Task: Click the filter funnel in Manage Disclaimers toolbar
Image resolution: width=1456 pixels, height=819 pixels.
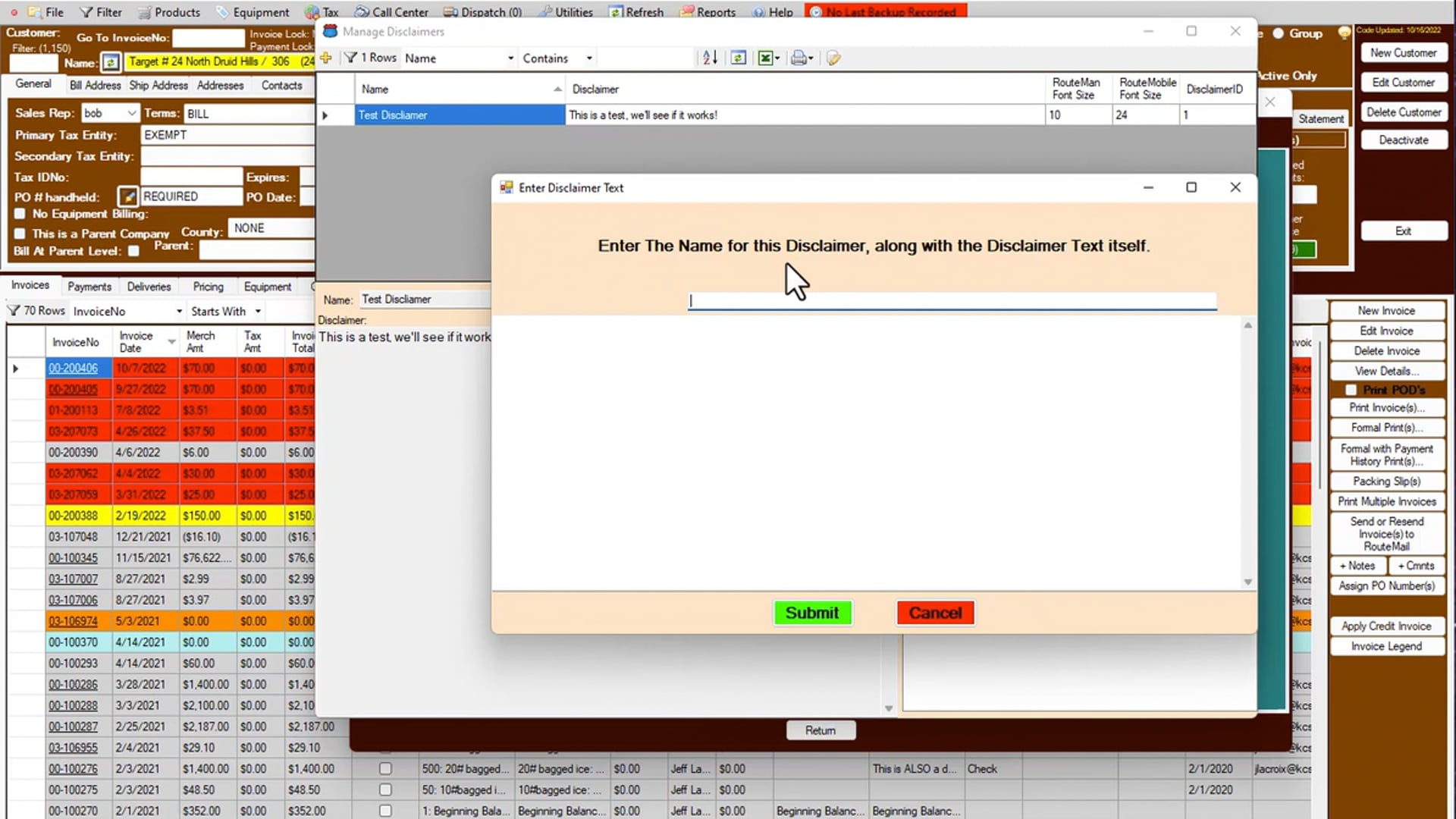Action: tap(351, 58)
